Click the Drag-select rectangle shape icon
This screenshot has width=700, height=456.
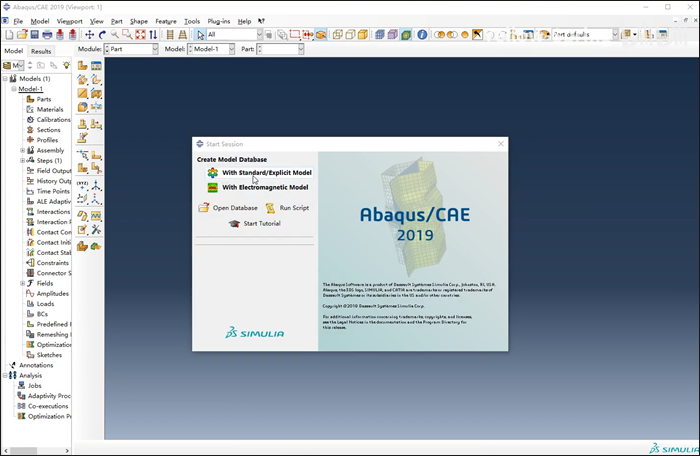(295, 34)
